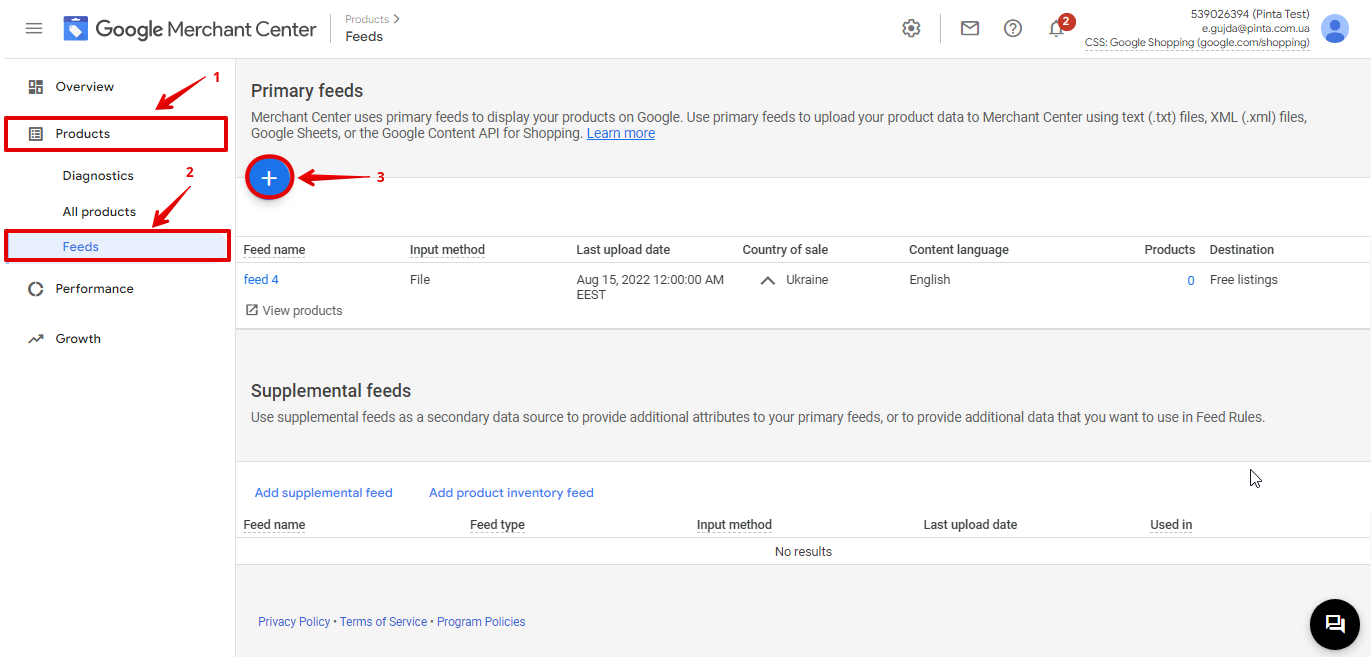Click the Feeds page title in header

pyautogui.click(x=364, y=36)
